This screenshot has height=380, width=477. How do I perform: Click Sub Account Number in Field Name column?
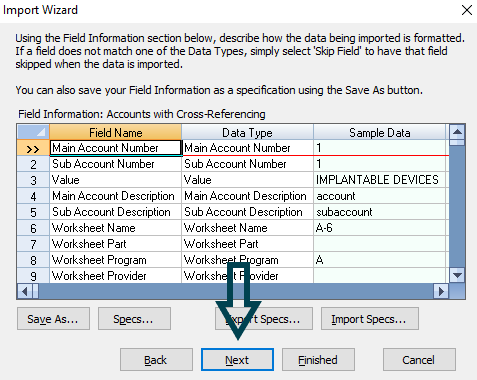tap(115, 164)
